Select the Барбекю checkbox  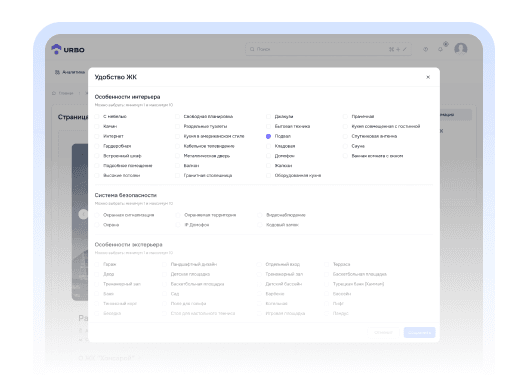(259, 294)
